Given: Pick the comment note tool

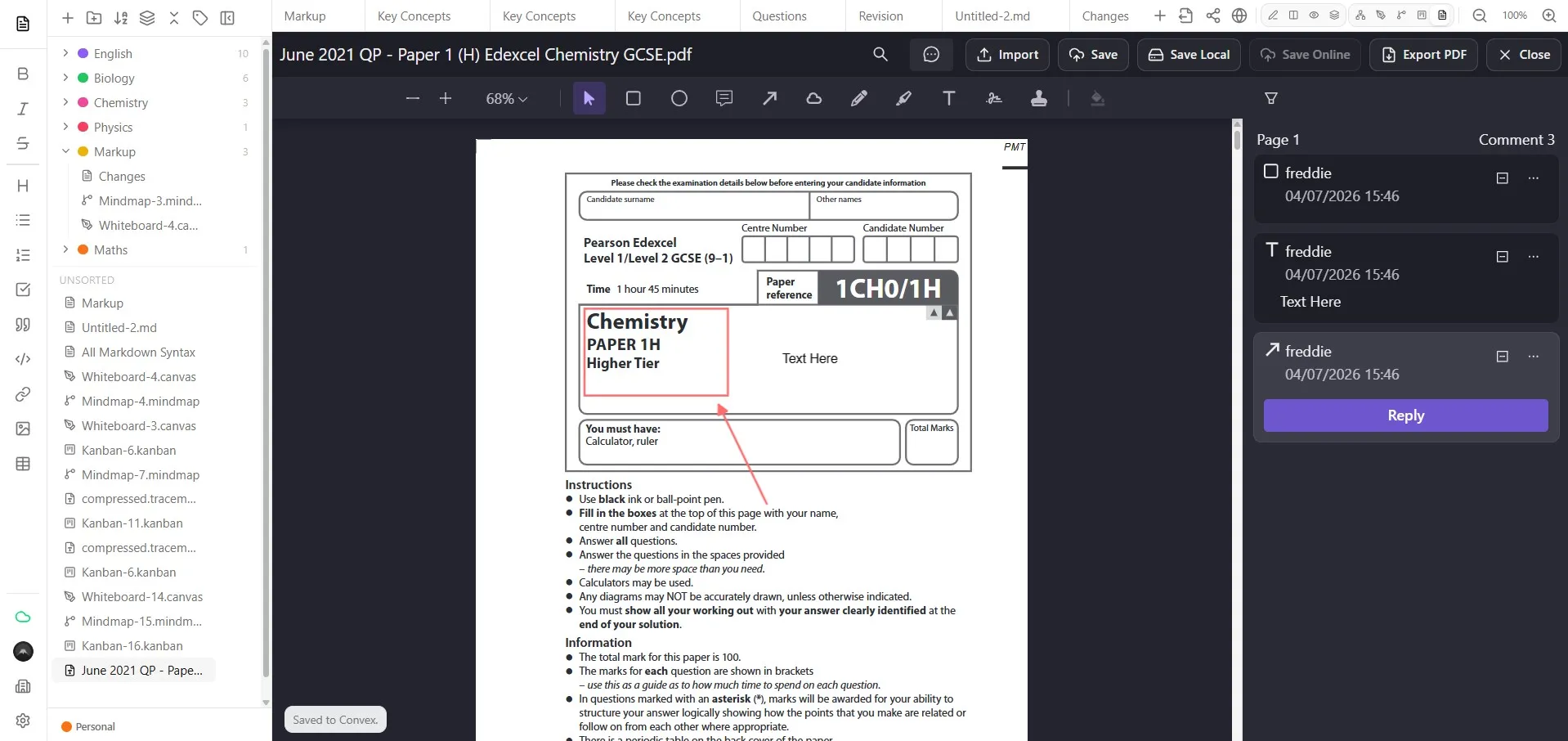Looking at the screenshot, I should point(724,98).
